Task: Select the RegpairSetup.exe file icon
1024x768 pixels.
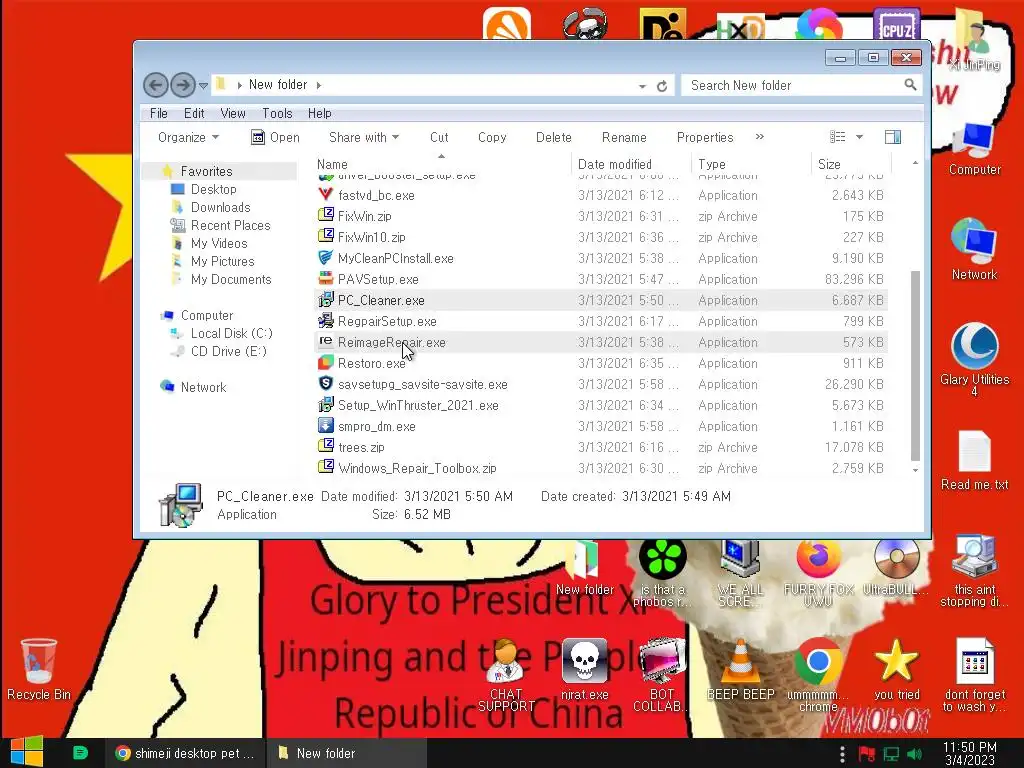Action: [325, 321]
